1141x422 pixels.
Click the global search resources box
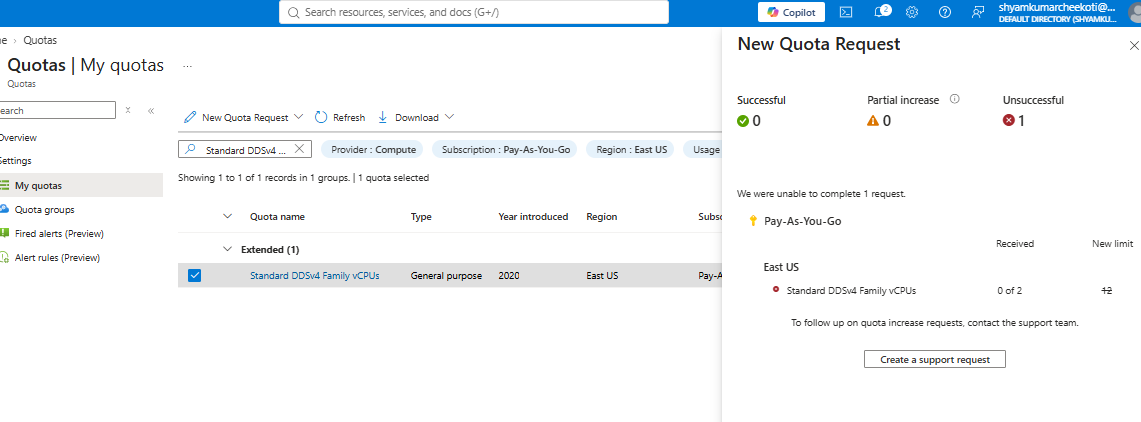pyautogui.click(x=474, y=12)
